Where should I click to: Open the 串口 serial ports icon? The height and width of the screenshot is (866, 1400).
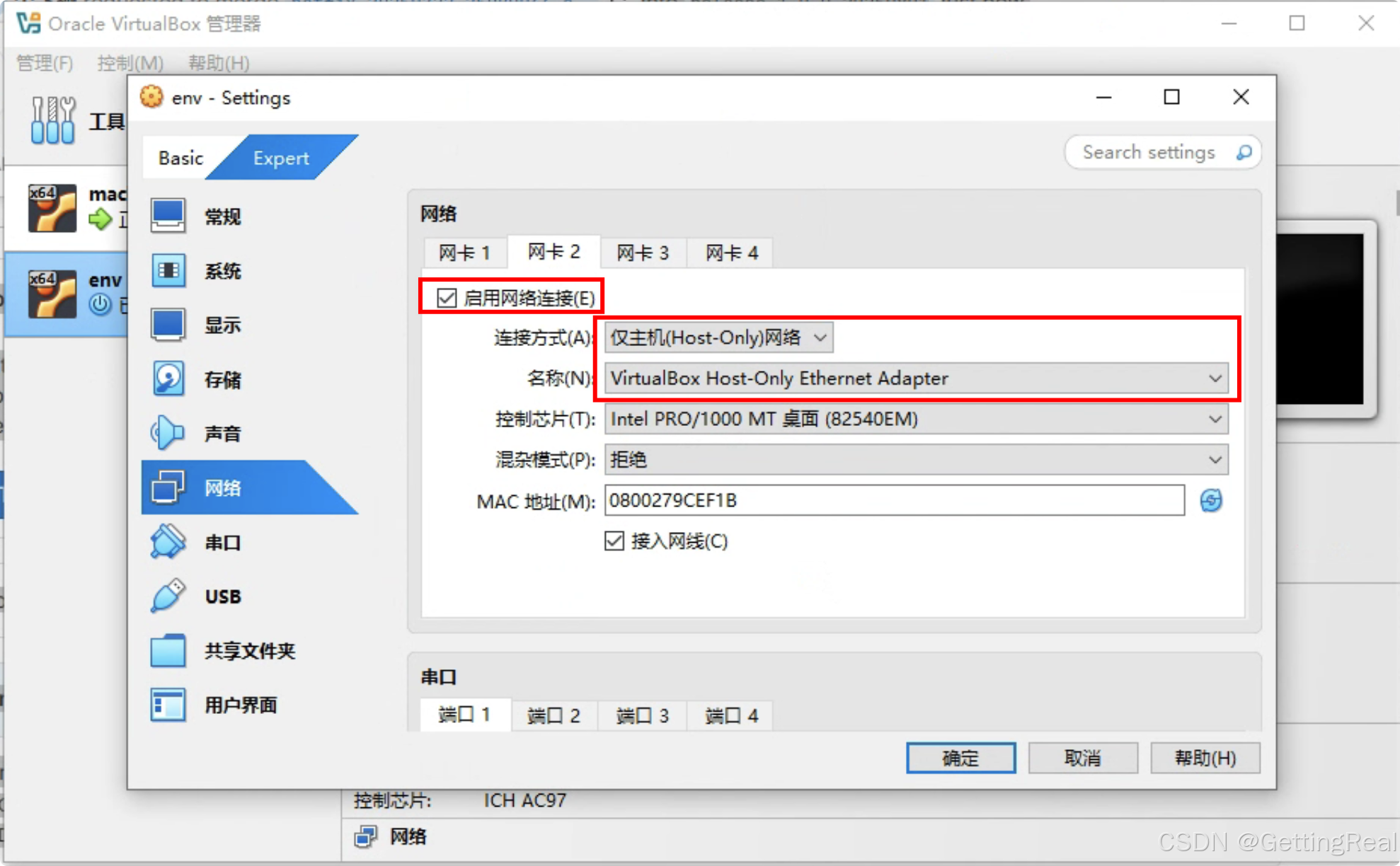pos(168,542)
